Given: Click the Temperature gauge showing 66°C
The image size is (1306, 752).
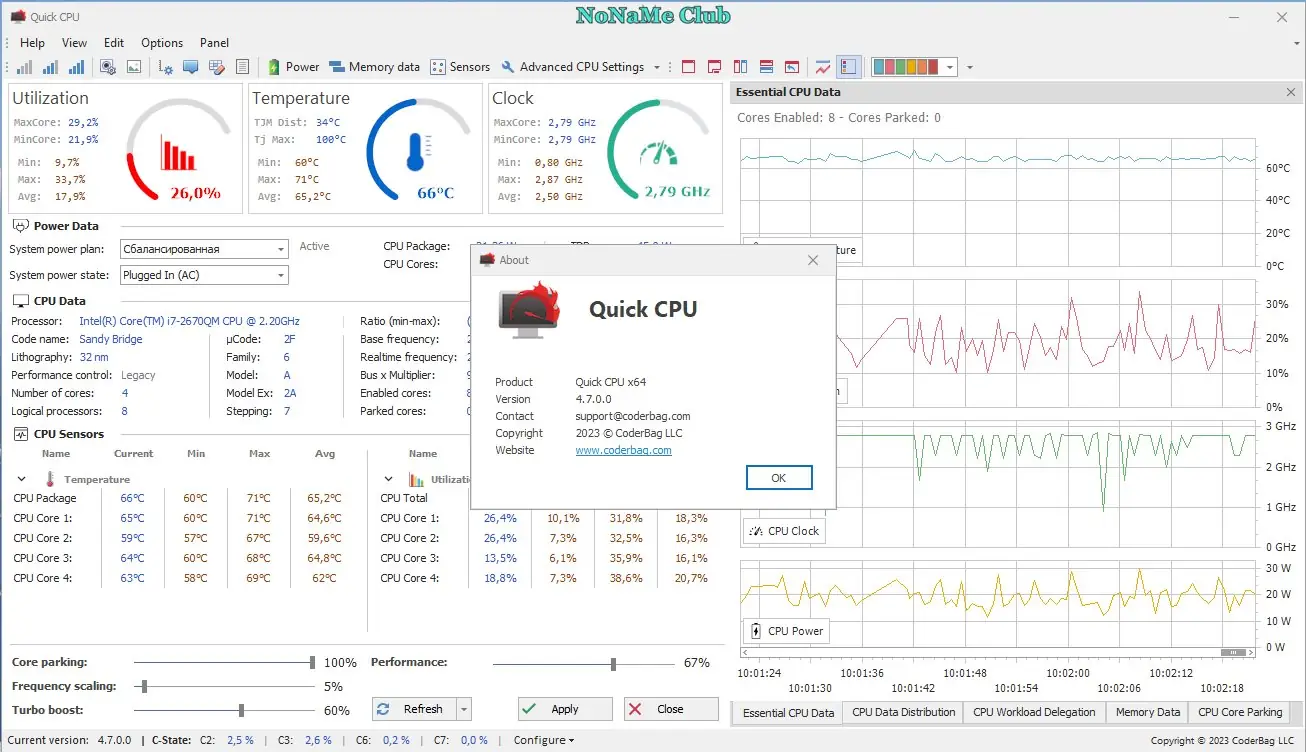Looking at the screenshot, I should (x=419, y=150).
